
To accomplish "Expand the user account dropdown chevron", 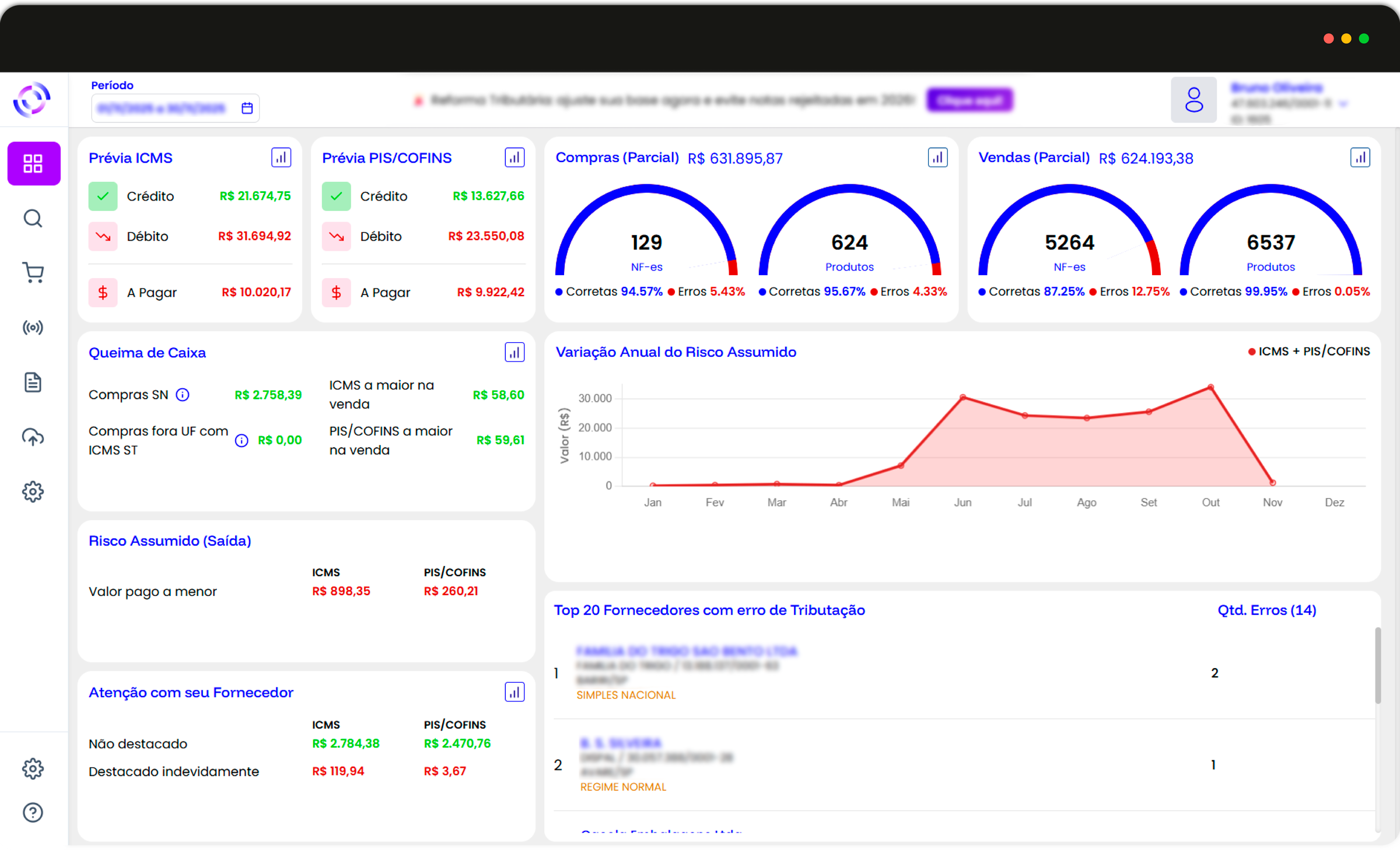I will (1343, 104).
